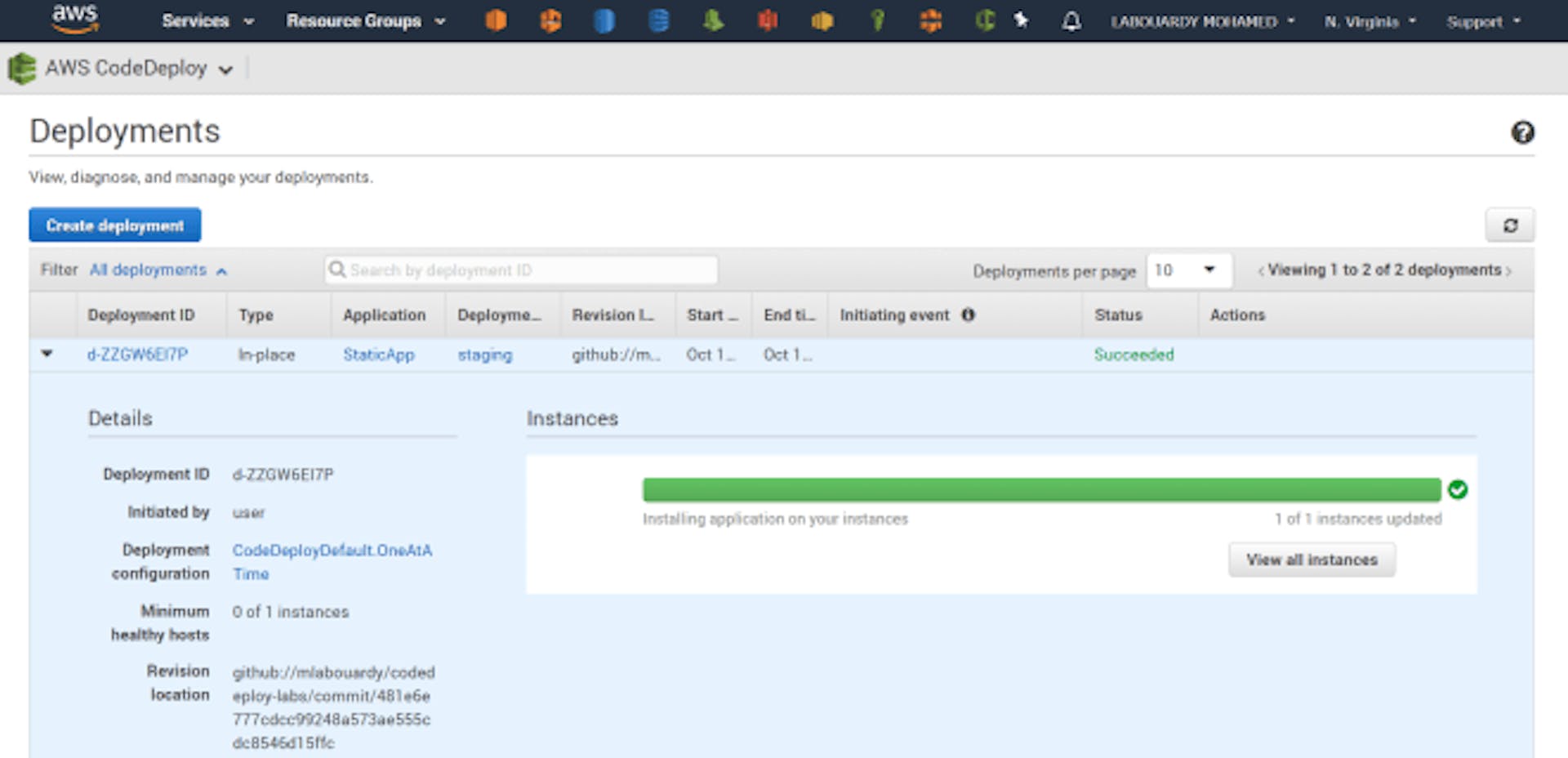1568x758 pixels.
Task: Open the blue stacked-disk DynamoDB shortcut icon
Action: [658, 20]
